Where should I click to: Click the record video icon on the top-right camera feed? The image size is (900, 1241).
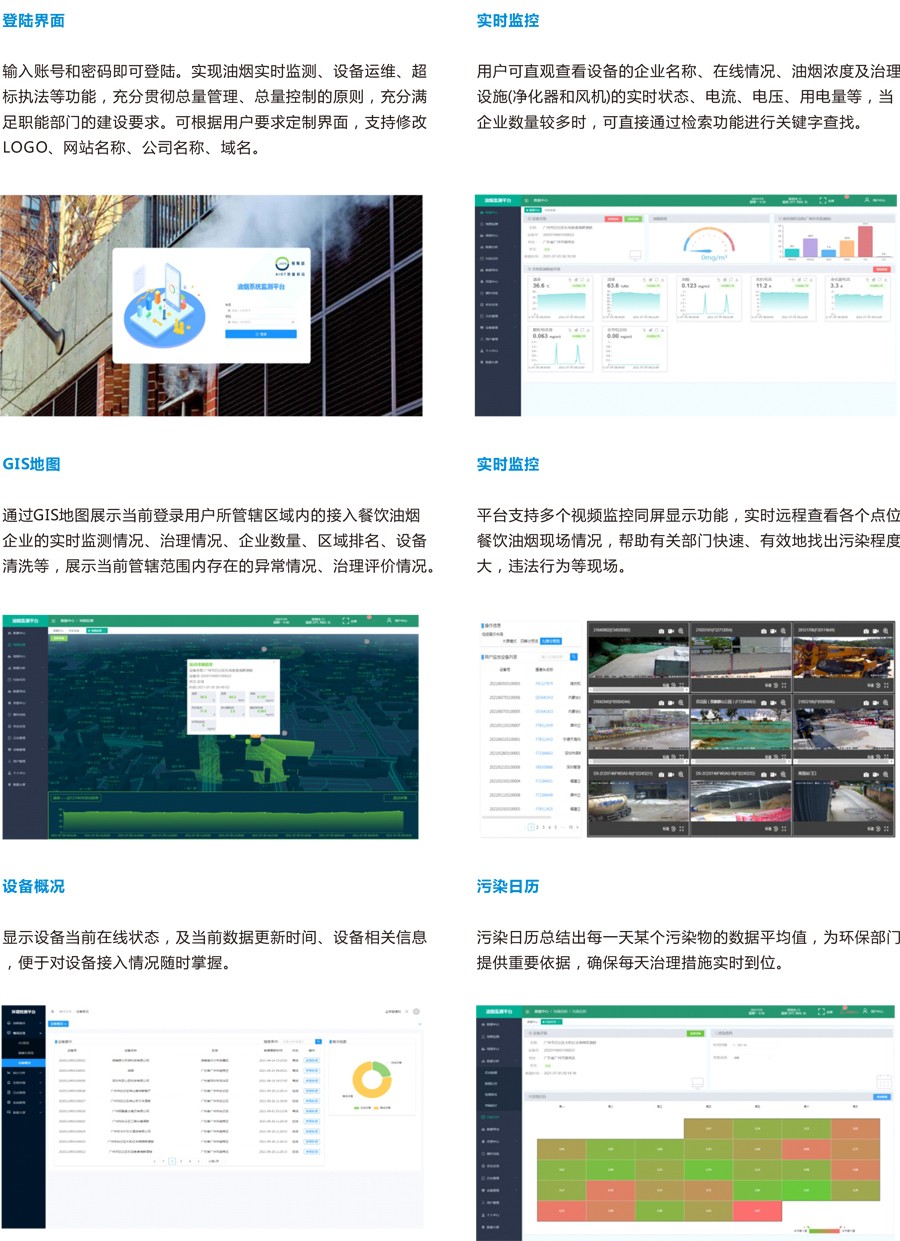click(878, 632)
